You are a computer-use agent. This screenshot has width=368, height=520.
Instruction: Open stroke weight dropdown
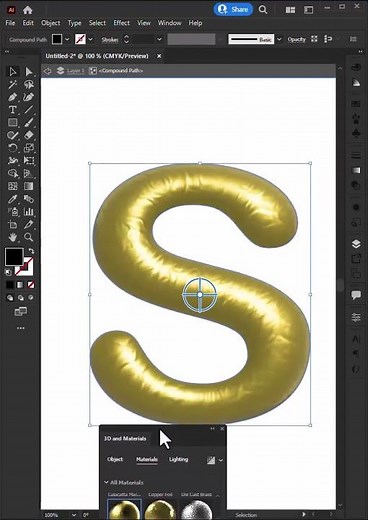[x=159, y=39]
